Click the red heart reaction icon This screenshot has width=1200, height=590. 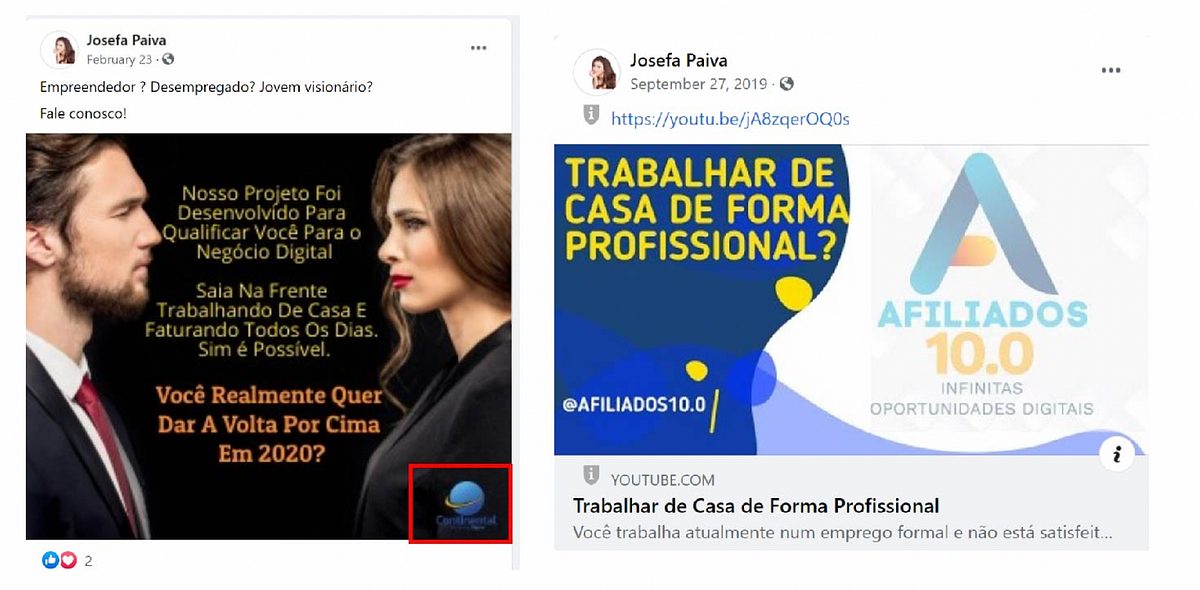[68, 560]
